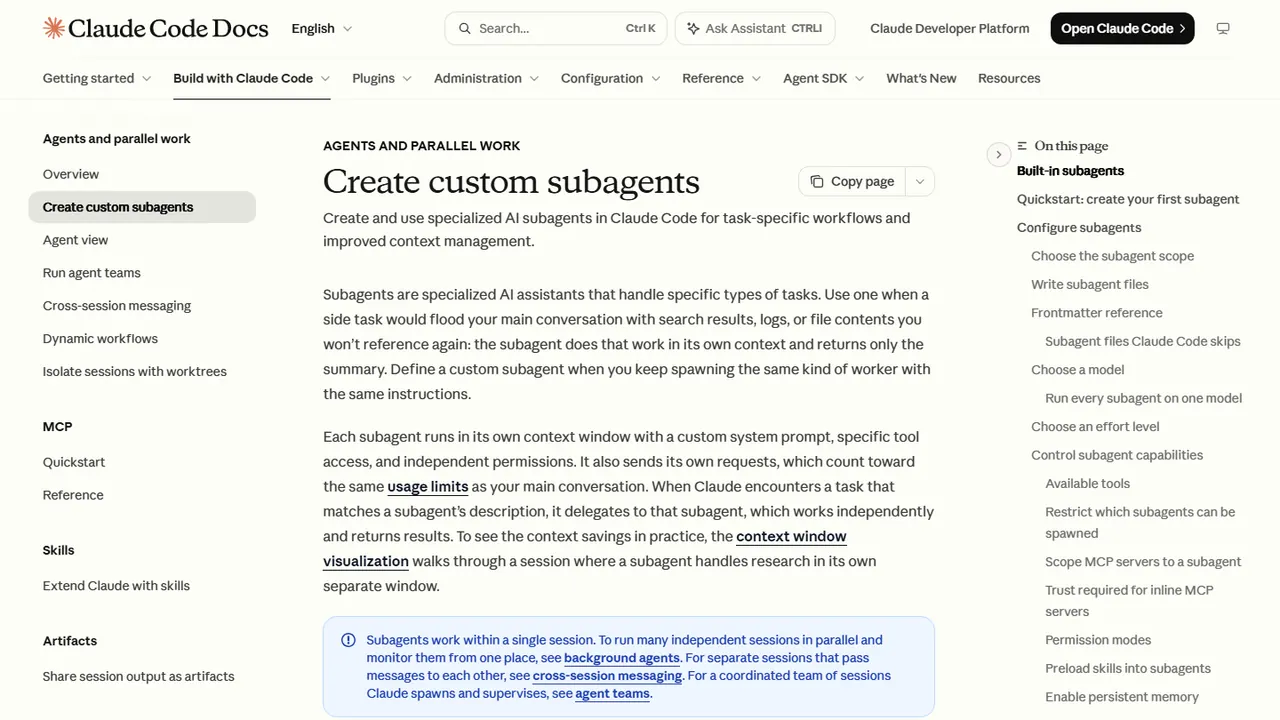Expand the Agent SDK menu
Screen dimensions: 1280x720
pos(824,78)
